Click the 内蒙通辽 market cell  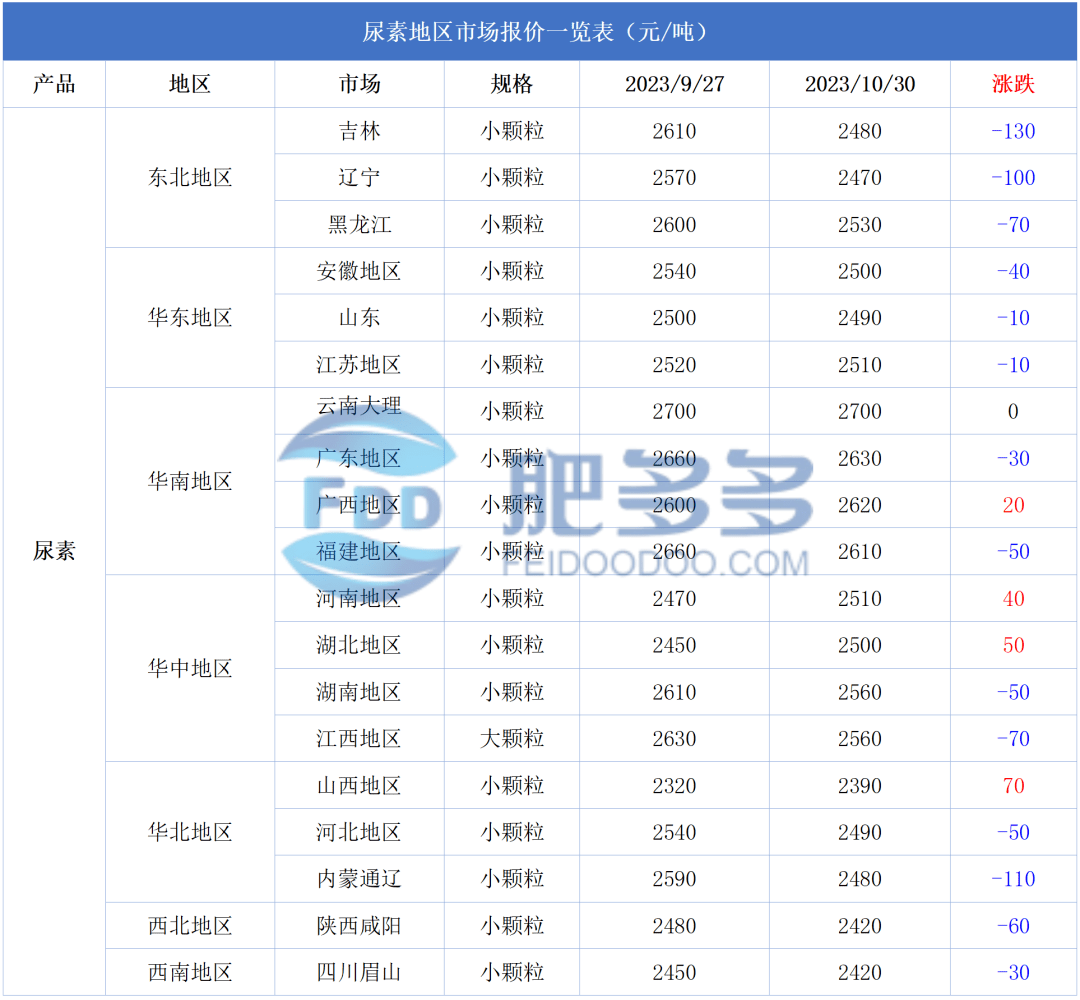click(359, 879)
